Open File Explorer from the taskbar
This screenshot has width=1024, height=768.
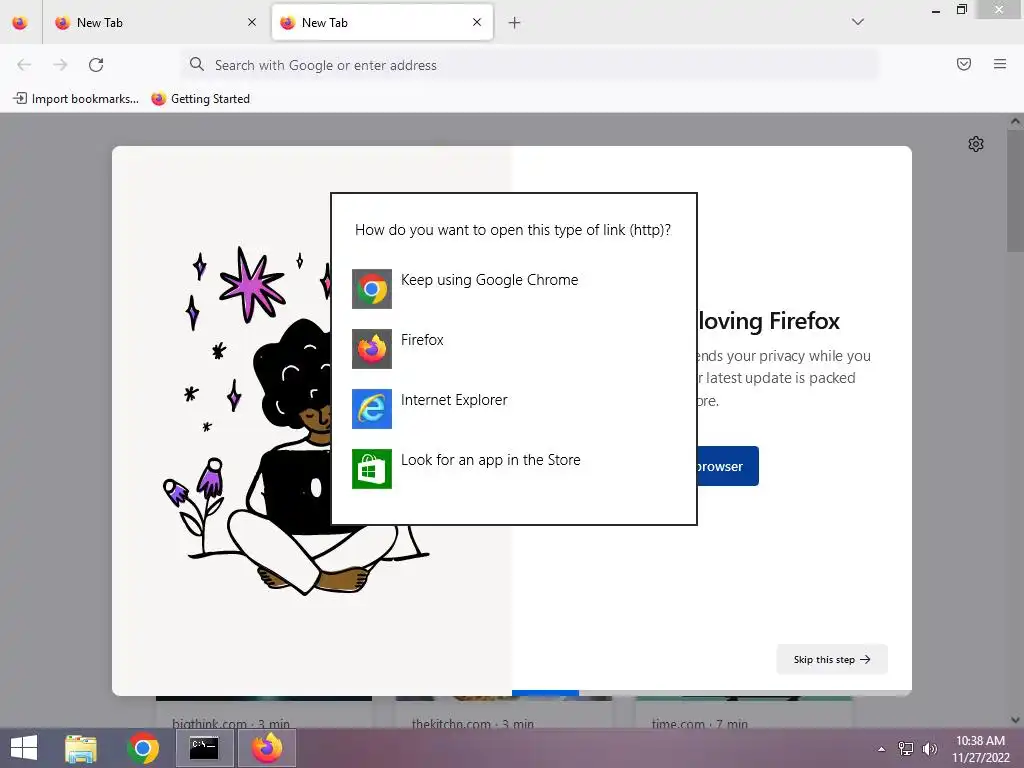(81, 748)
